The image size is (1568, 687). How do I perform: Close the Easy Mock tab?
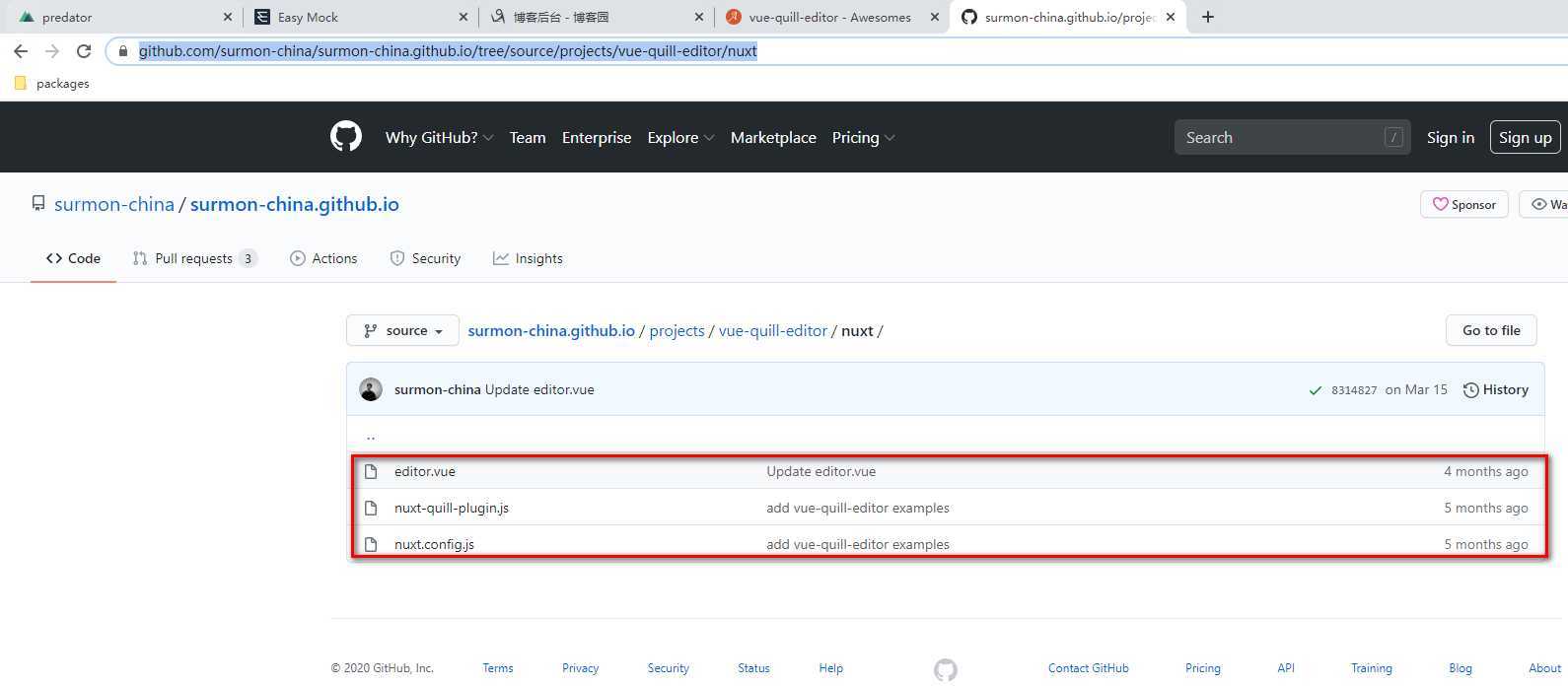(x=463, y=17)
